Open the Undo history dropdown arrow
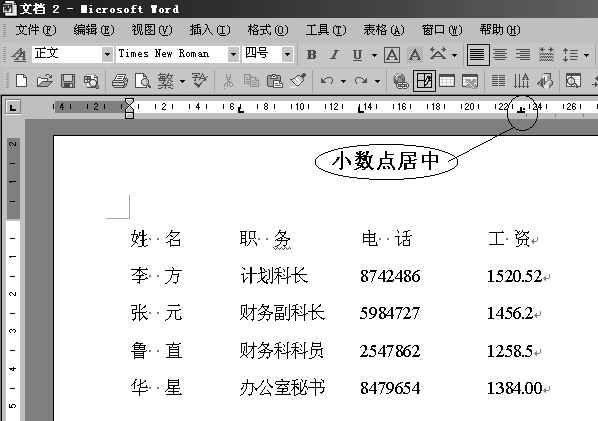This screenshot has height=421, width=598. coord(343,82)
